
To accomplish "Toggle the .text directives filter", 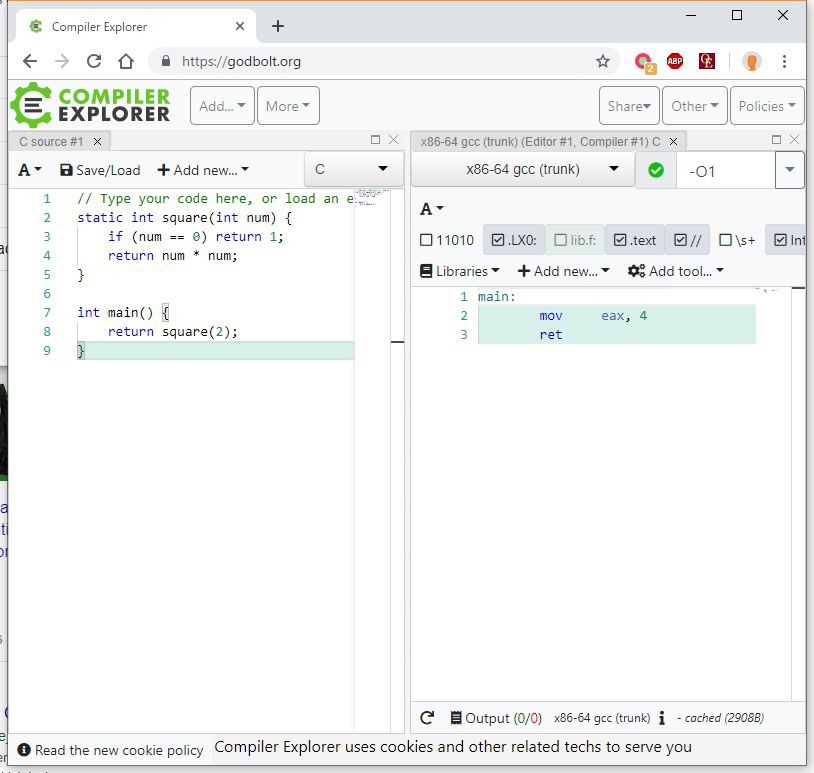I will [x=635, y=240].
